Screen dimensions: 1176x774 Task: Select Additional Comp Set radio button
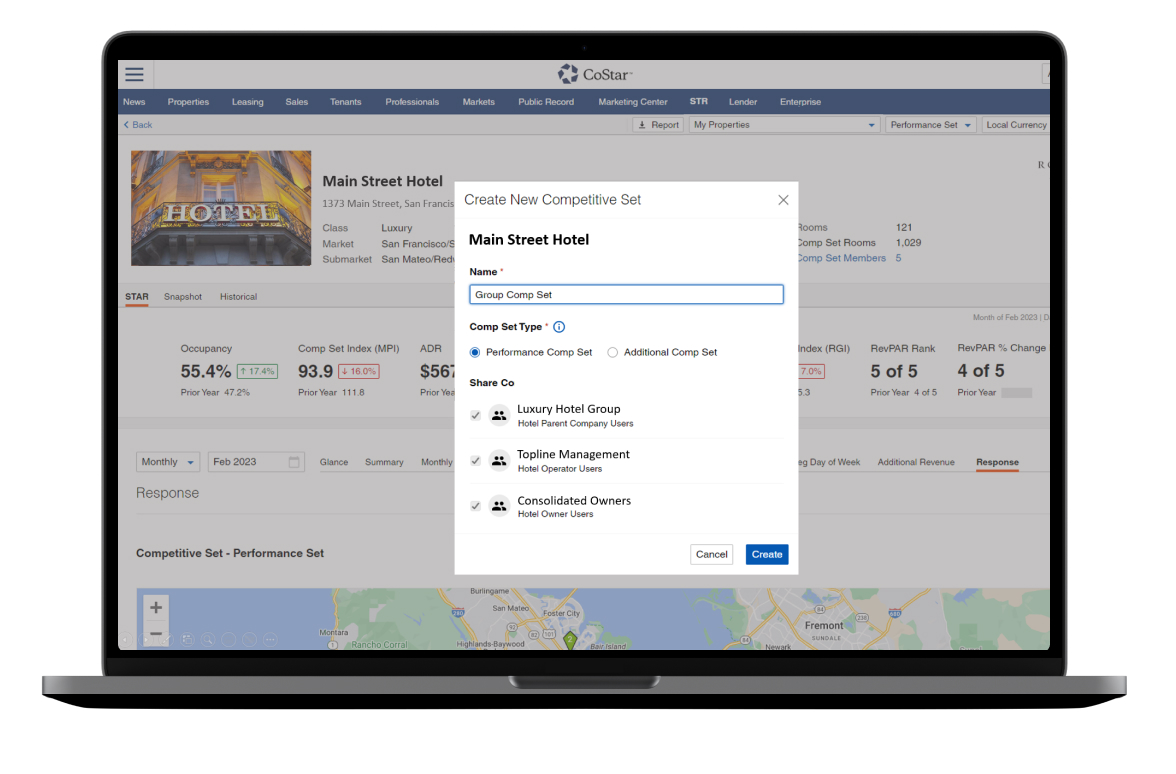point(613,352)
